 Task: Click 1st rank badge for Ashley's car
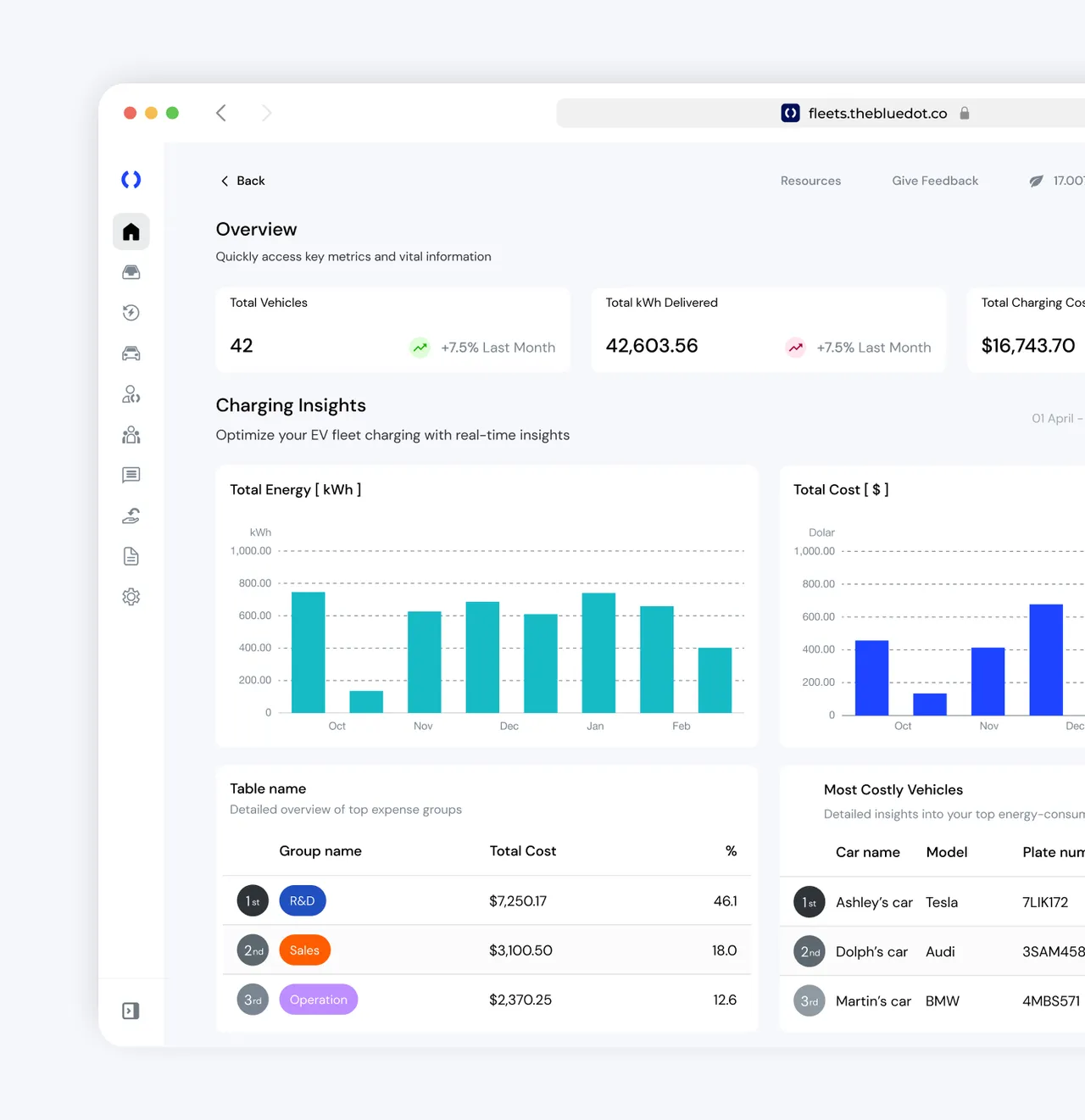click(x=809, y=902)
